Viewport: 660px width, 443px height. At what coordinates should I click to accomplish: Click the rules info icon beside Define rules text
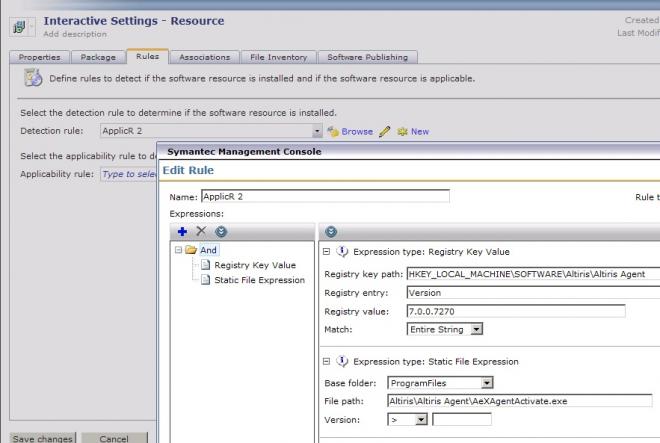pyautogui.click(x=33, y=78)
